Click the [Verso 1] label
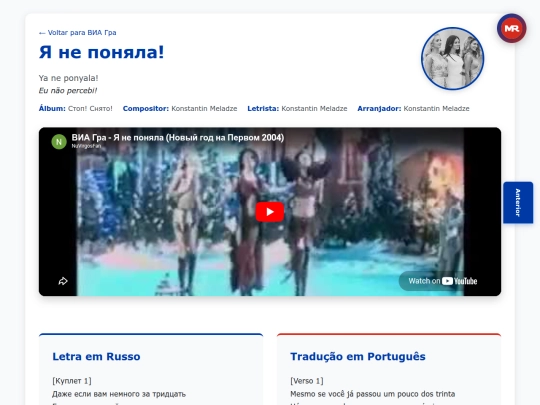The image size is (540, 405). pos(307,381)
